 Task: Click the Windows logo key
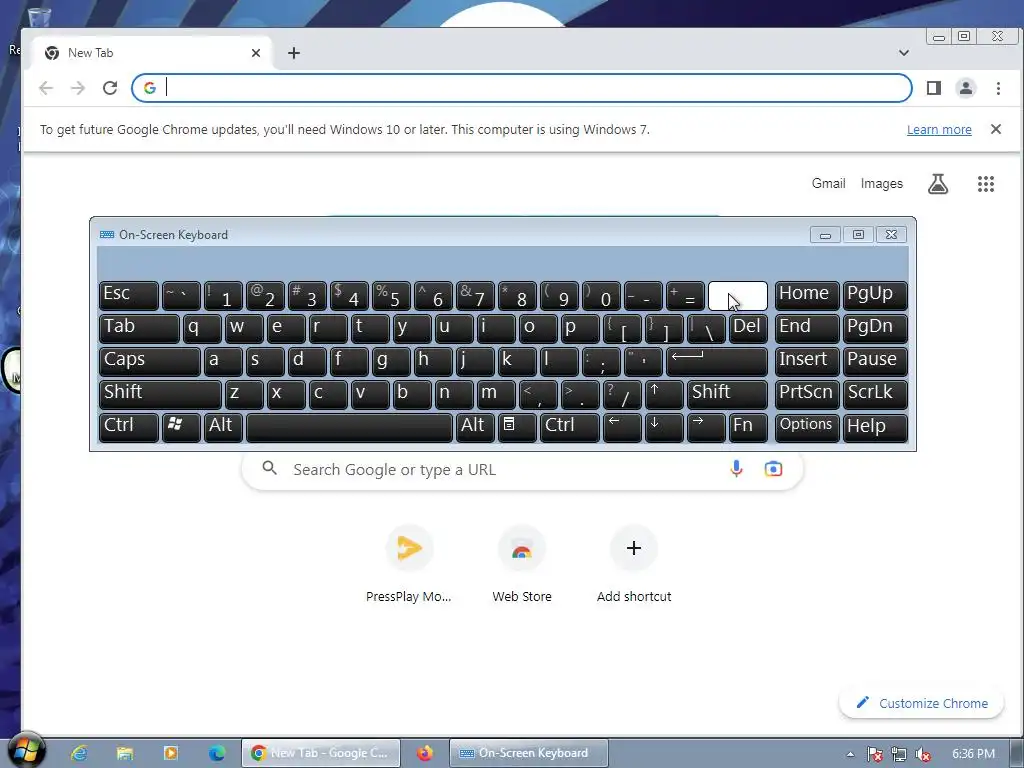pos(181,426)
